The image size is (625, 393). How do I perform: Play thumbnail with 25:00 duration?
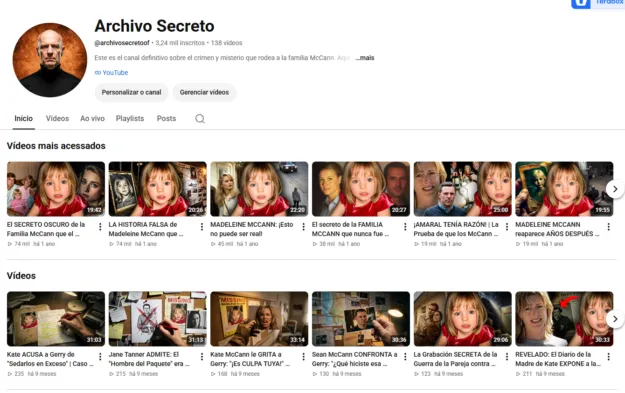coord(462,189)
